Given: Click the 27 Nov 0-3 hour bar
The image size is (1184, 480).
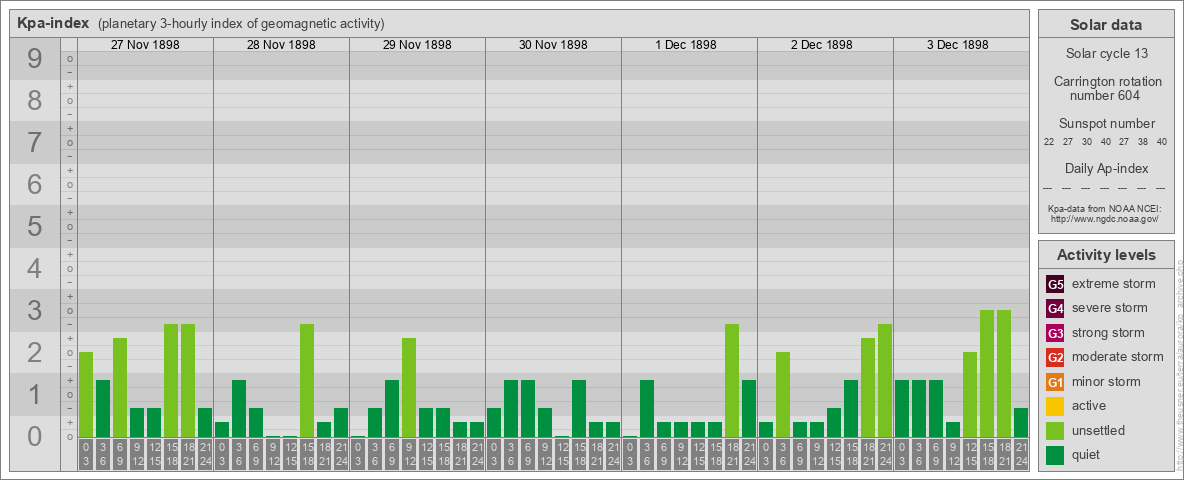Looking at the screenshot, I should tap(86, 395).
